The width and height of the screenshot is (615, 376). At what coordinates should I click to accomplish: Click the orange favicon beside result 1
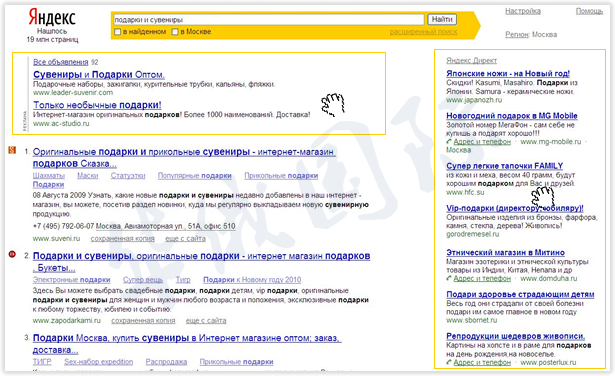pos(12,150)
